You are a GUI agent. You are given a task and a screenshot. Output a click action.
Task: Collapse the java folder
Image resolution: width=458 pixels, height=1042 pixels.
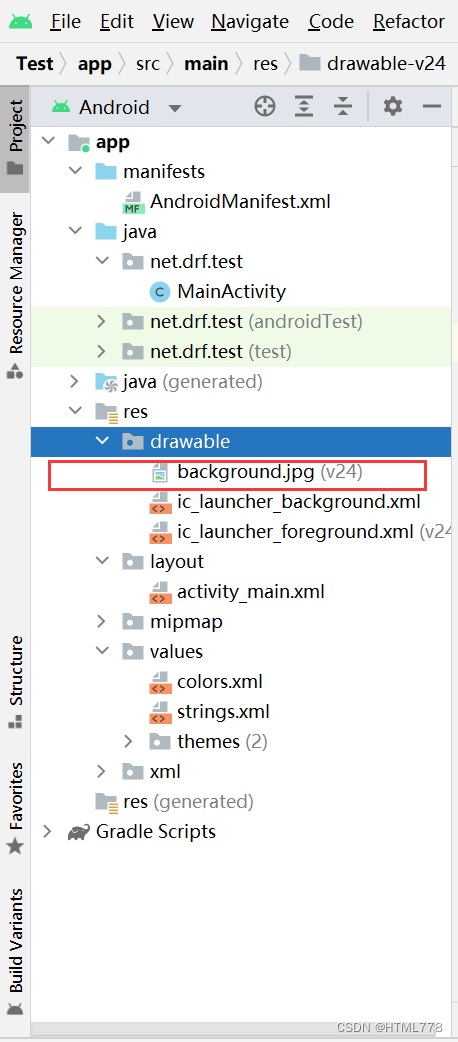75,231
